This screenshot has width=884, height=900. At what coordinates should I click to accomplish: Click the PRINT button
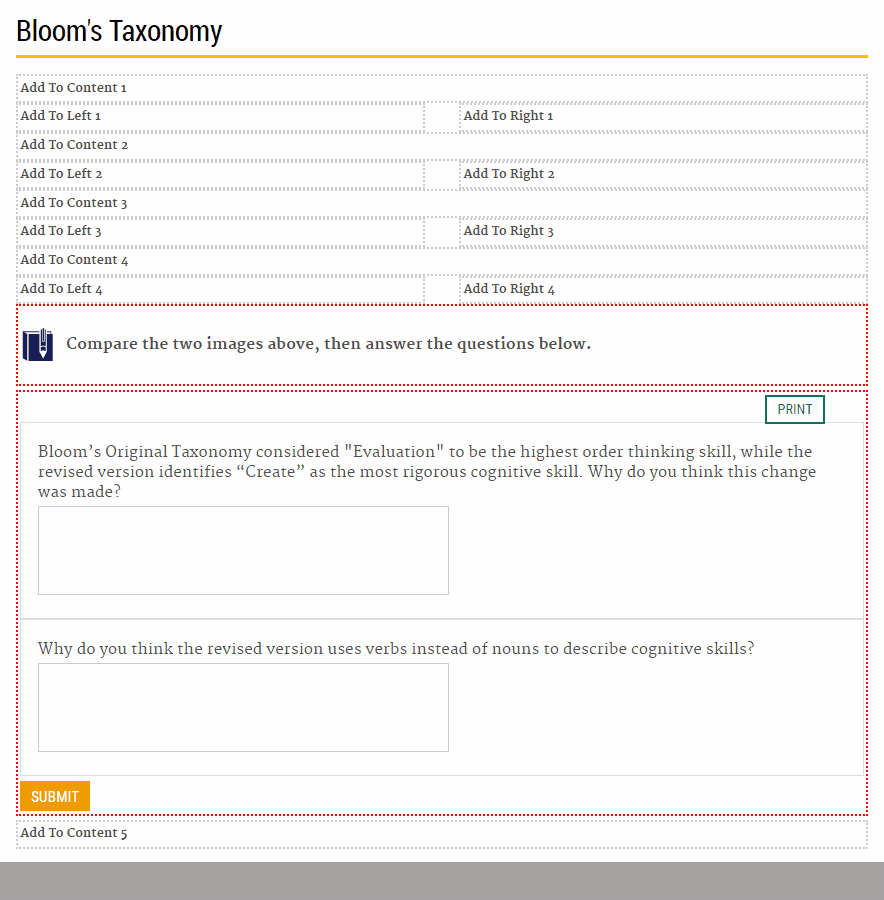pyautogui.click(x=794, y=409)
